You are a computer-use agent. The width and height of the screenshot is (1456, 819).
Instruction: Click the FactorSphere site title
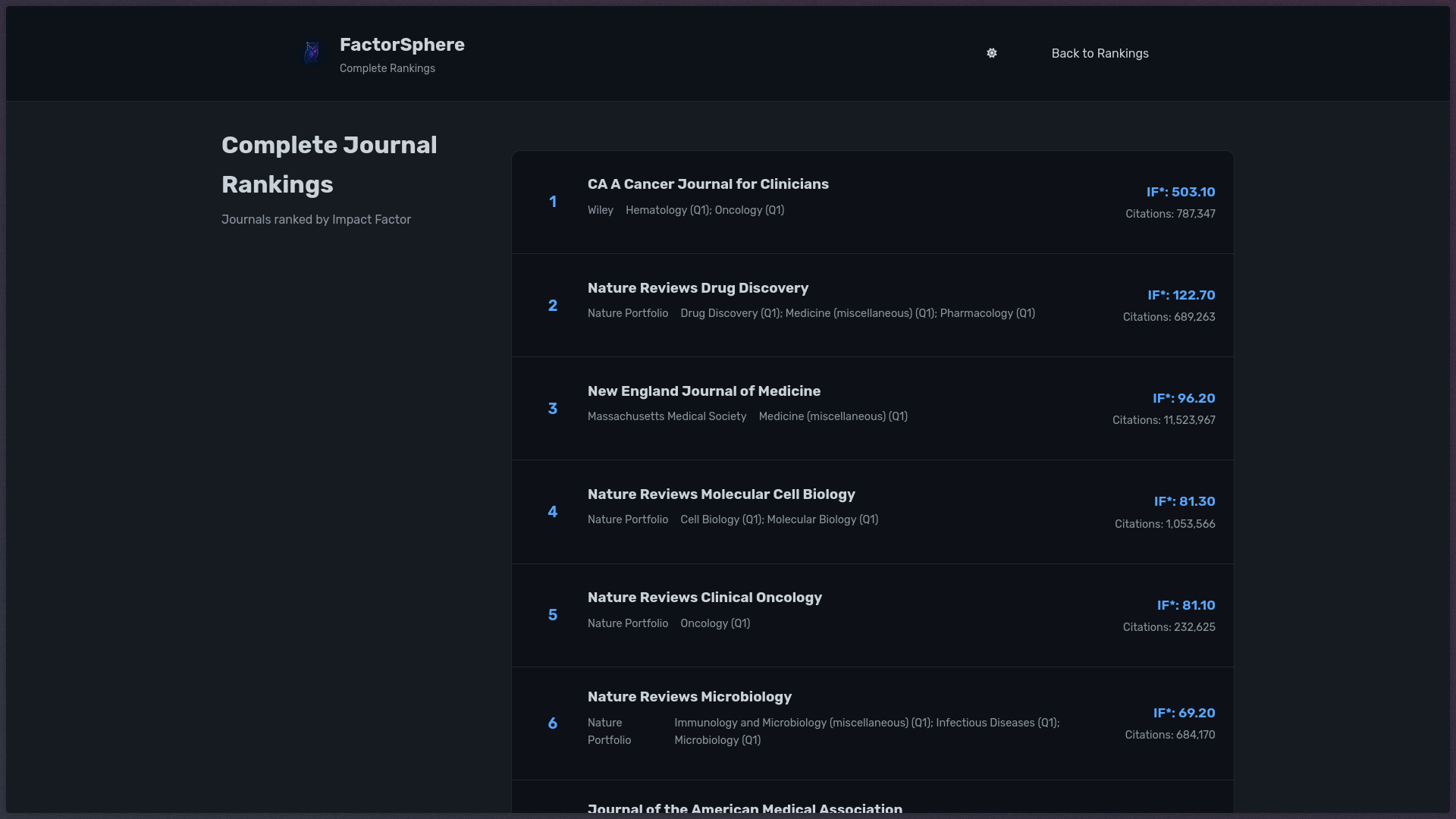click(x=402, y=45)
